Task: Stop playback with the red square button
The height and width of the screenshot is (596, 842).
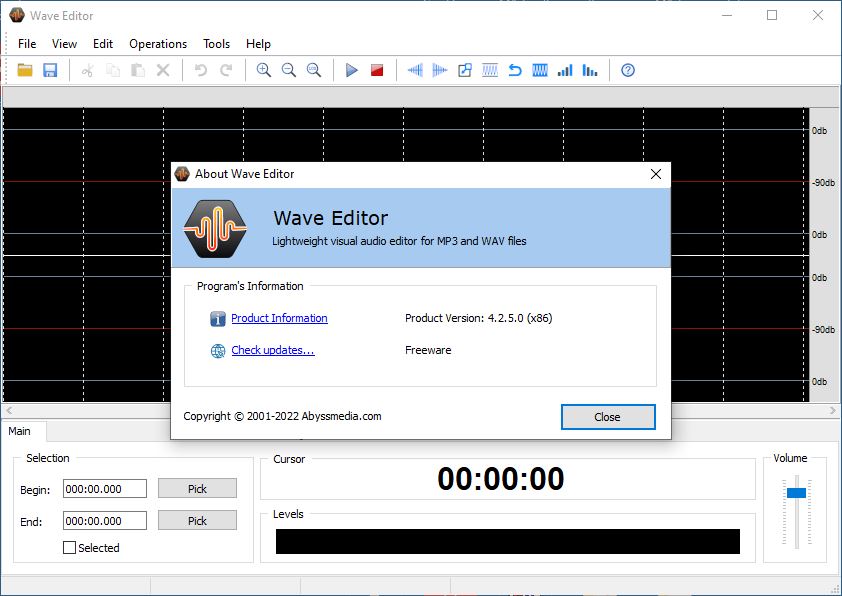Action: coord(377,70)
